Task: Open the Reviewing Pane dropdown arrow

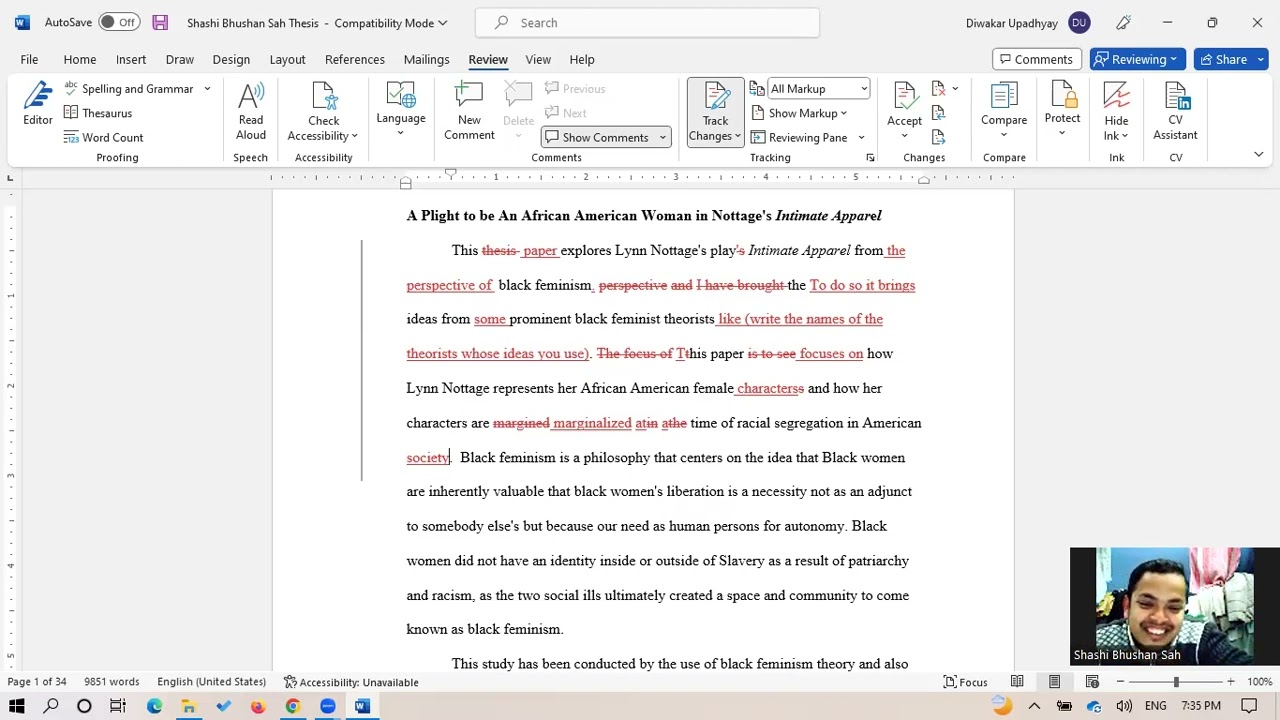Action: (x=859, y=137)
